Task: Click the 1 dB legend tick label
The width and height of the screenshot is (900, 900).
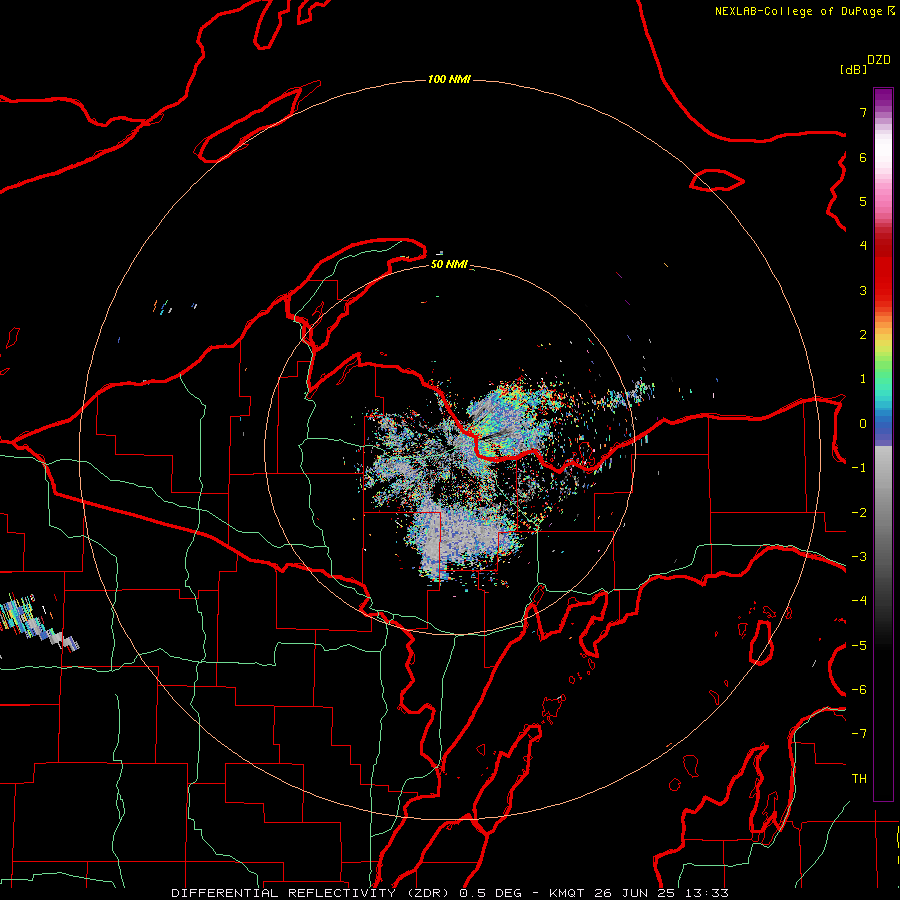Action: click(863, 379)
